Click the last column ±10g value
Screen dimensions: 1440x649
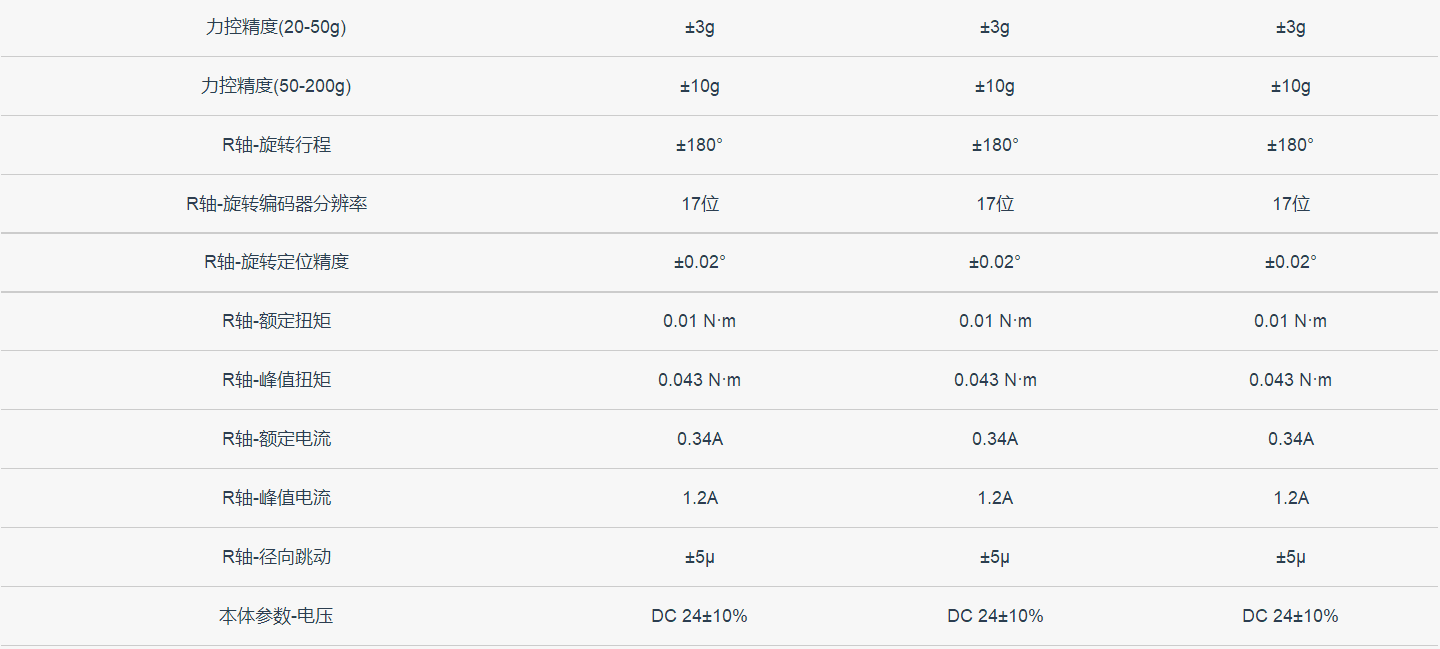click(1291, 86)
